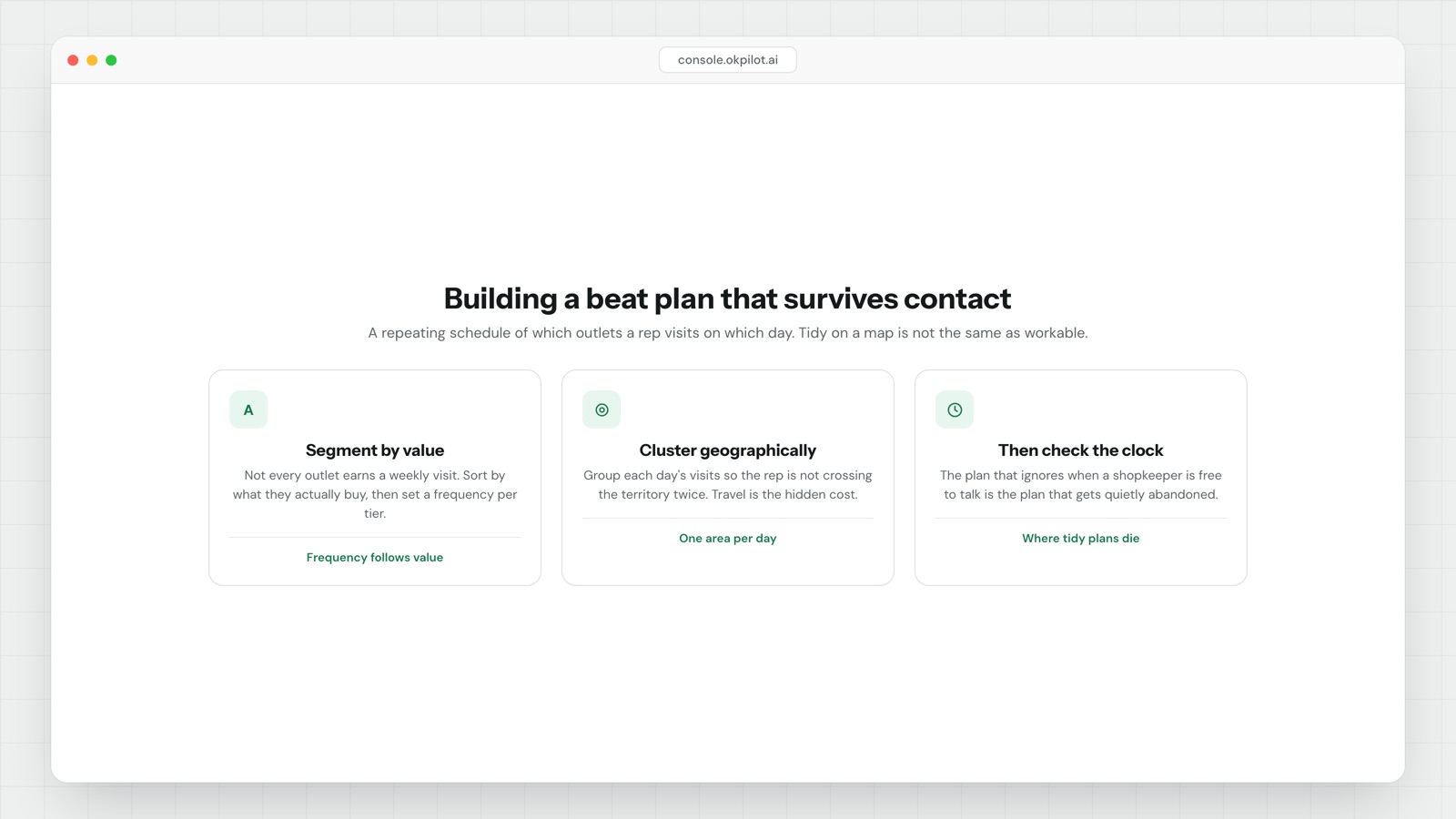This screenshot has height=819, width=1456.
Task: Click the Then check the clock heading
Action: click(1081, 450)
